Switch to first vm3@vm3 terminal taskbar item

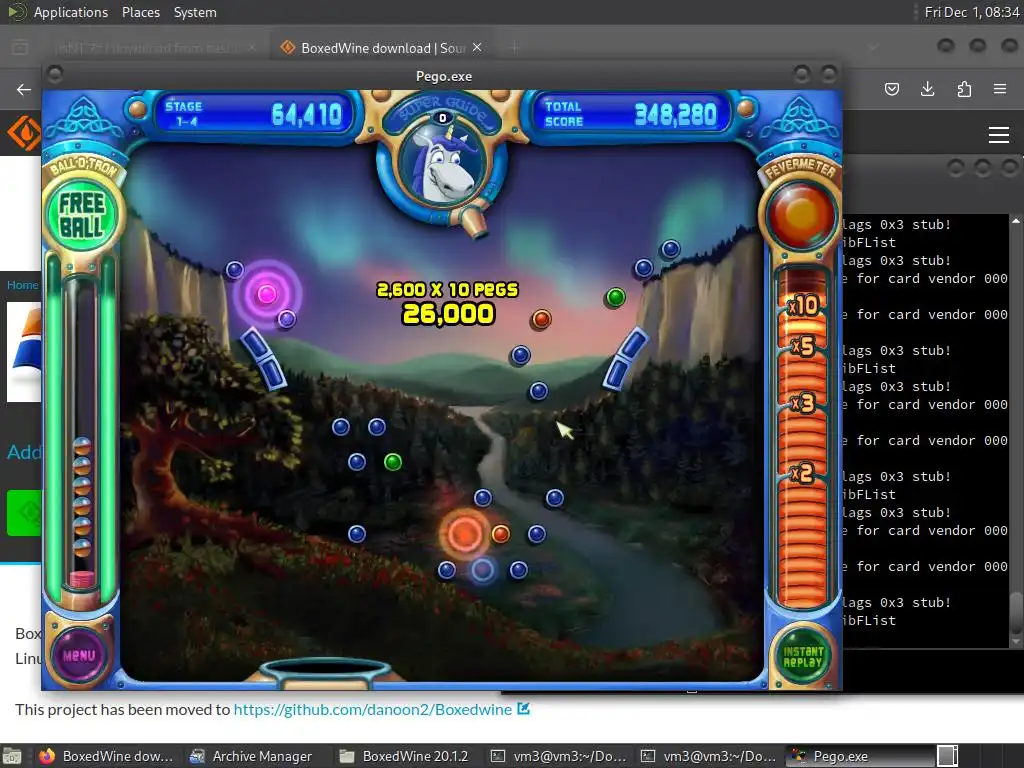[559, 756]
